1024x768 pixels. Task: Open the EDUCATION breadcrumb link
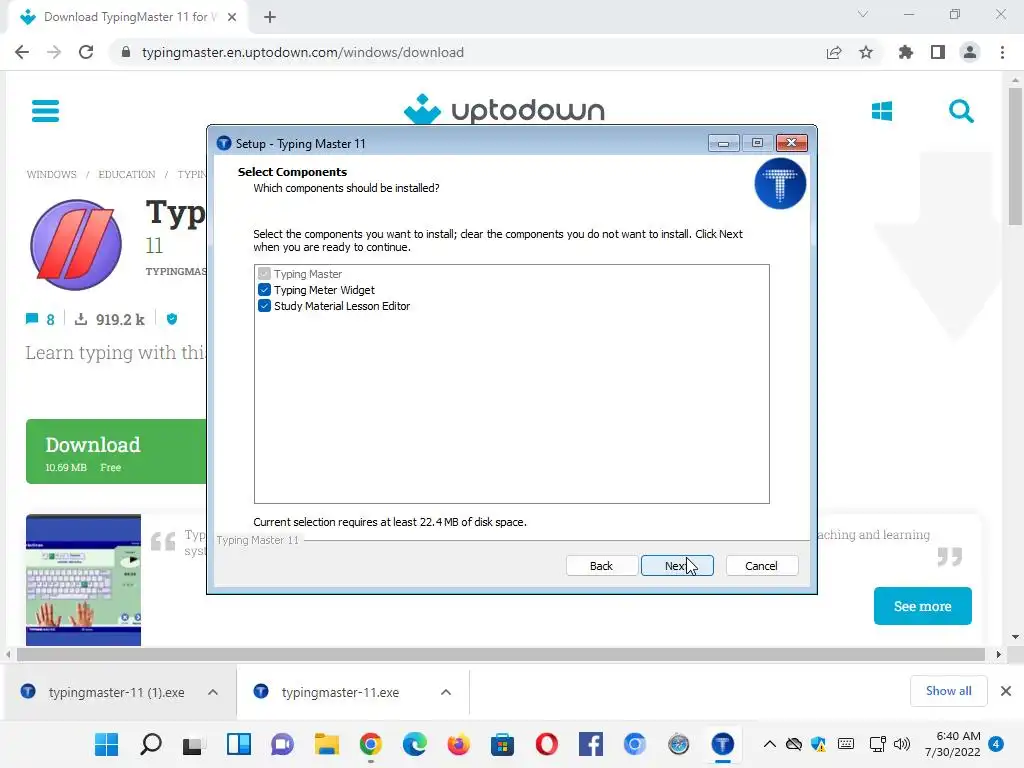click(x=127, y=174)
